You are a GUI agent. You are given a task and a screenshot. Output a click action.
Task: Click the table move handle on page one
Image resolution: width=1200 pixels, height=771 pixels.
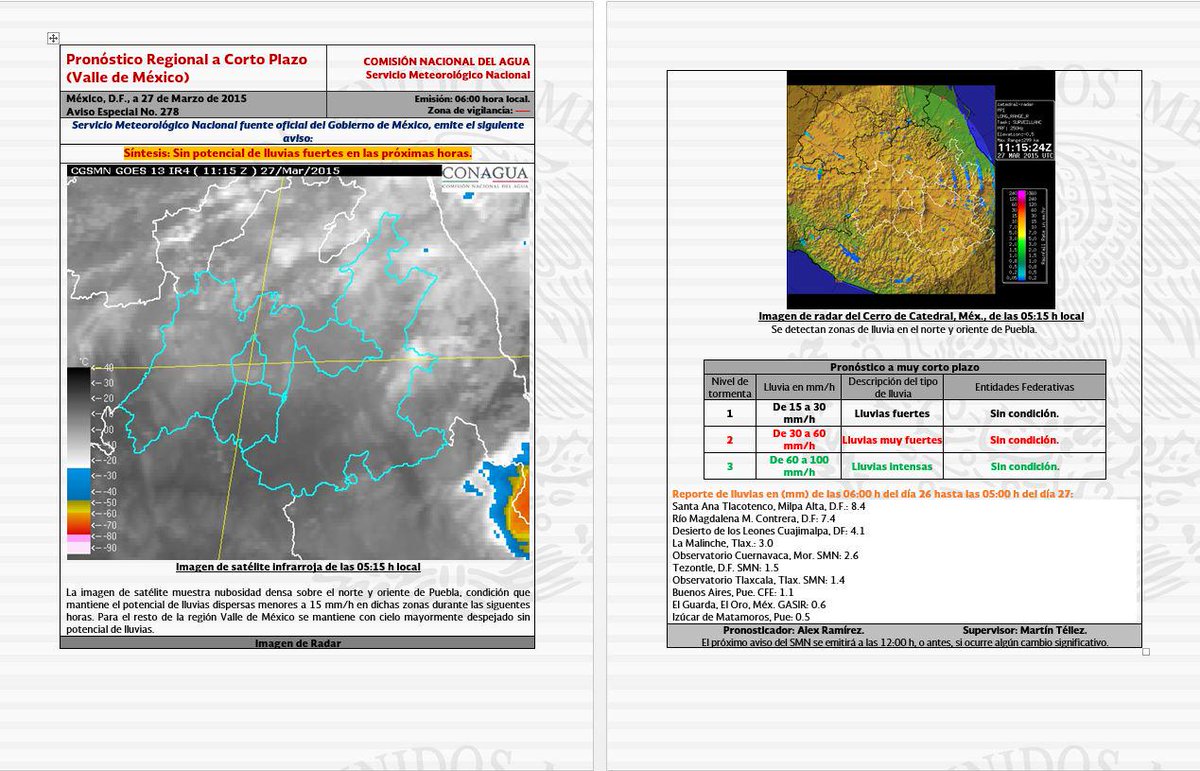(52, 37)
